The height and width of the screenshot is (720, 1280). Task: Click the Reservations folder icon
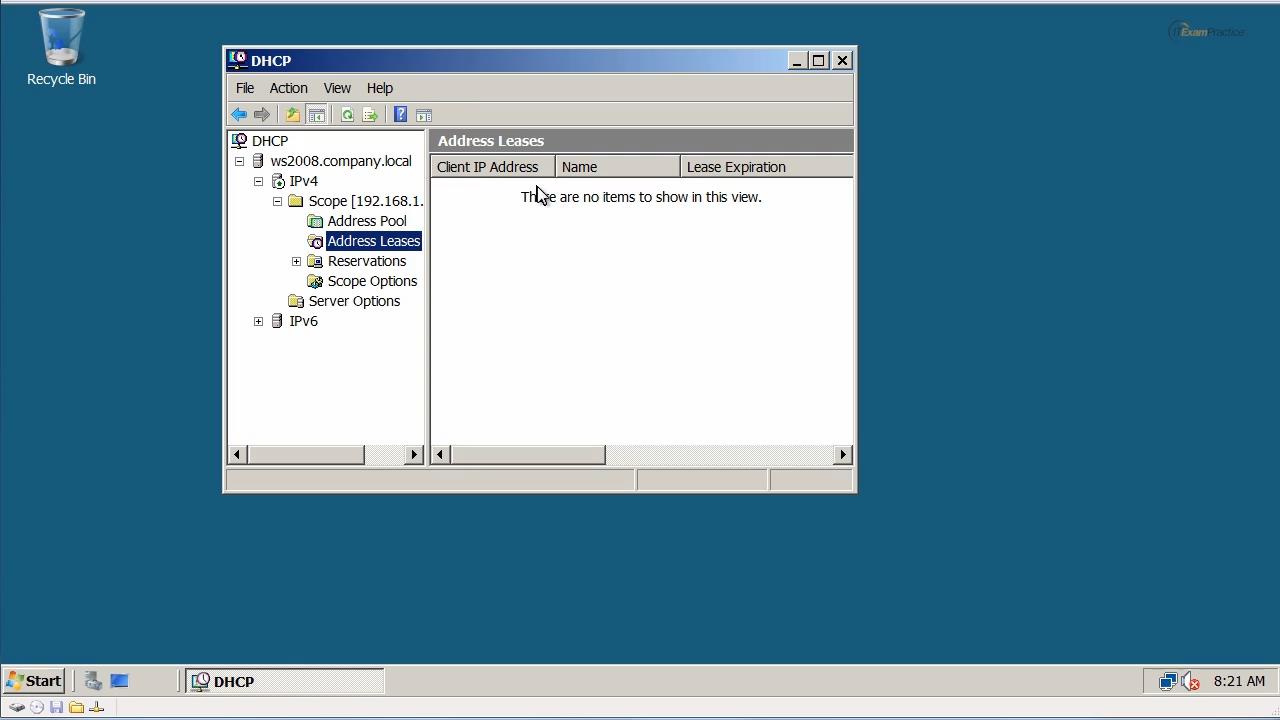[315, 261]
